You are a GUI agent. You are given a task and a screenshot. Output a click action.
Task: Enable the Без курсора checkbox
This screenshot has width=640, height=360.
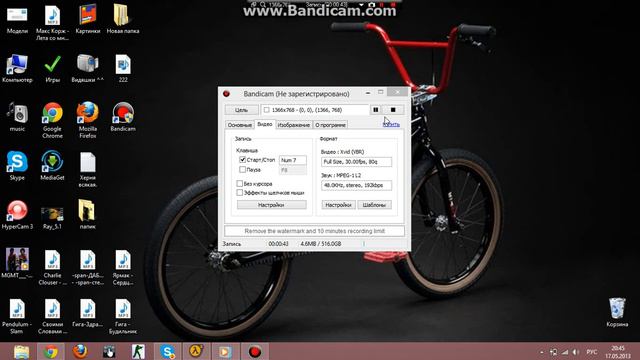240,184
